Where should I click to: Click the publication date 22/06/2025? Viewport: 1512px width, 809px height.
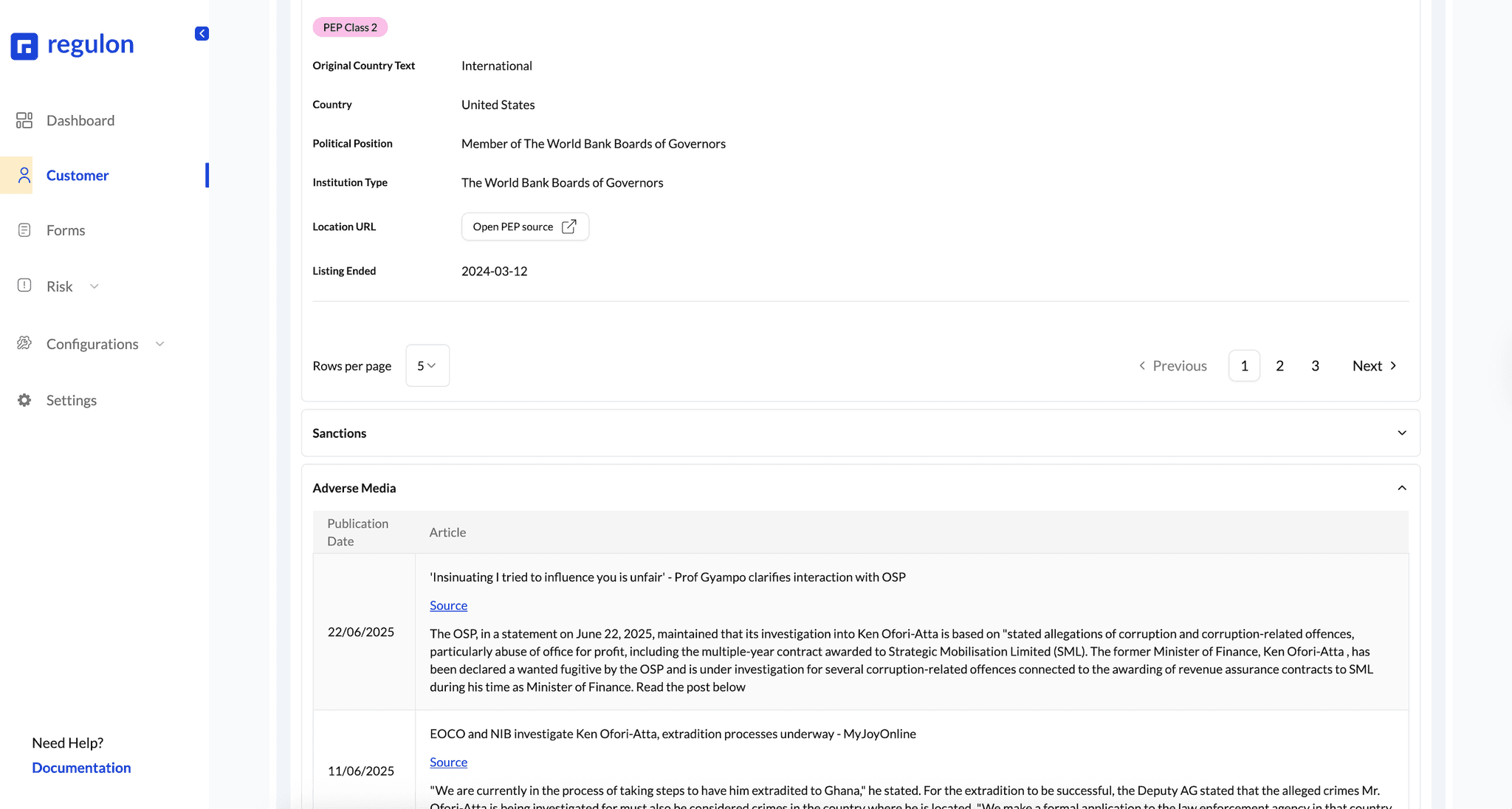point(360,632)
